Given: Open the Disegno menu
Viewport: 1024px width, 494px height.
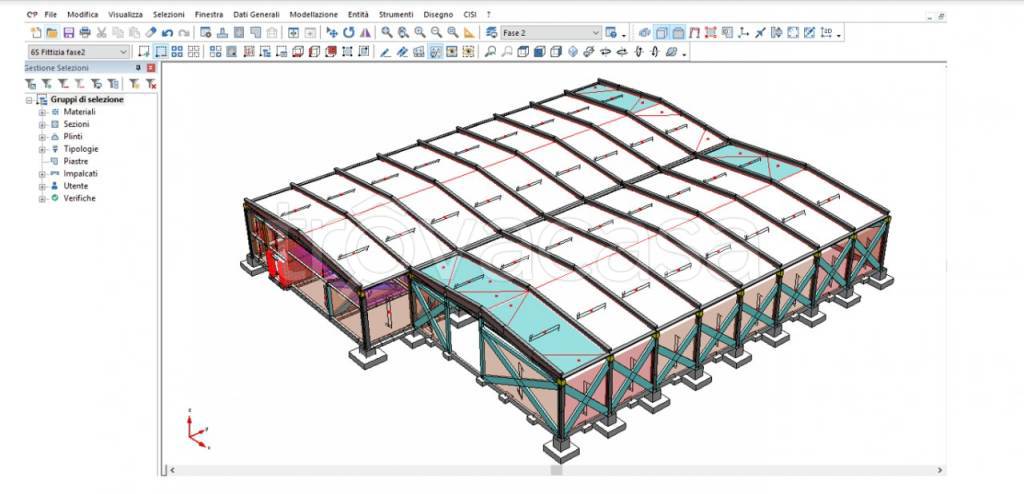Looking at the screenshot, I should (438, 14).
